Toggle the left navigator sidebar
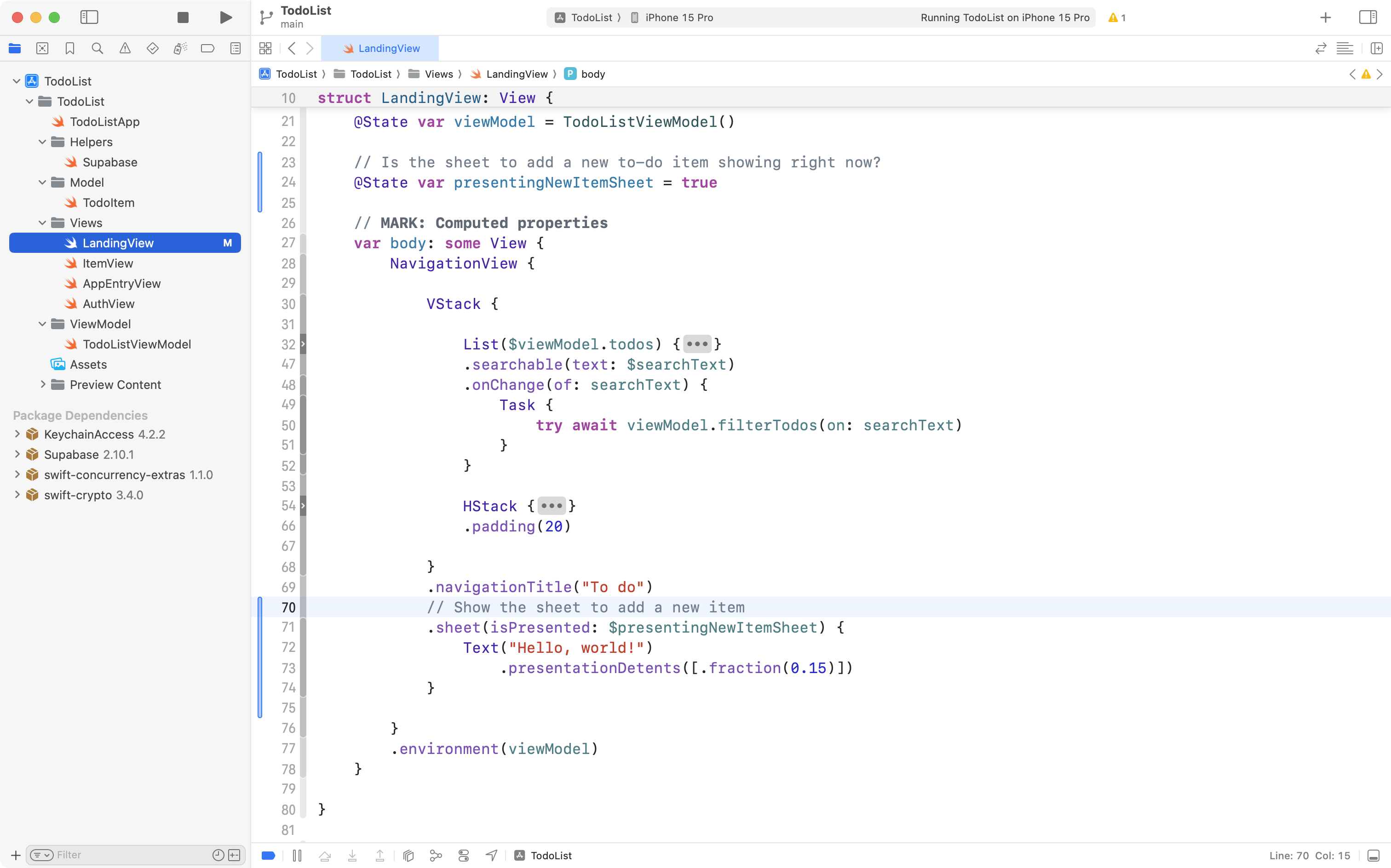This screenshot has height=868, width=1391. [90, 17]
